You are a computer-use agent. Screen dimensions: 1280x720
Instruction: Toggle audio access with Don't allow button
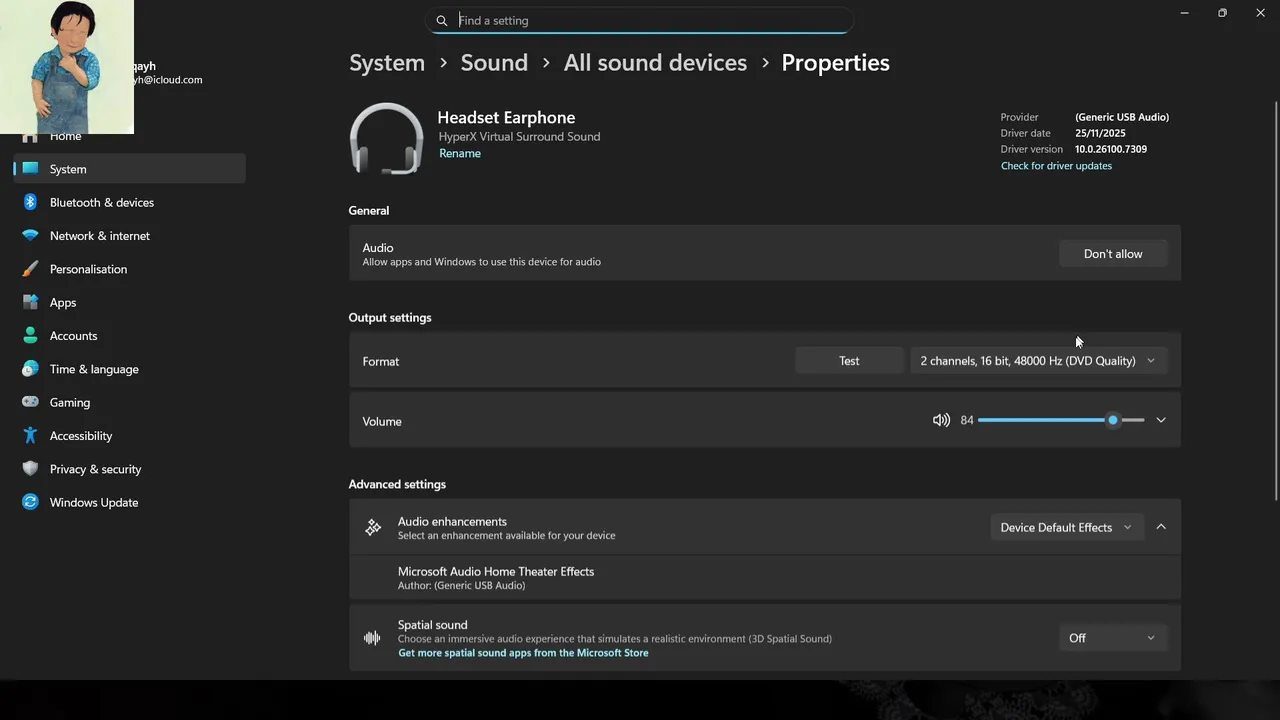1112,254
